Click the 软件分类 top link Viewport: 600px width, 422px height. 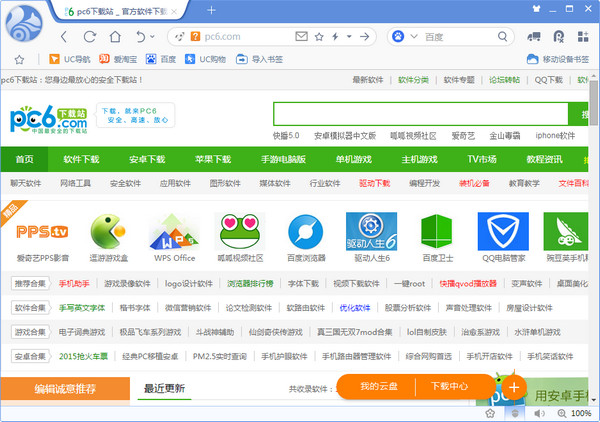(x=413, y=80)
